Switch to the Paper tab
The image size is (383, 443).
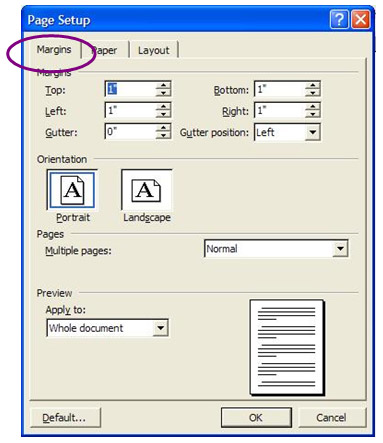(105, 50)
